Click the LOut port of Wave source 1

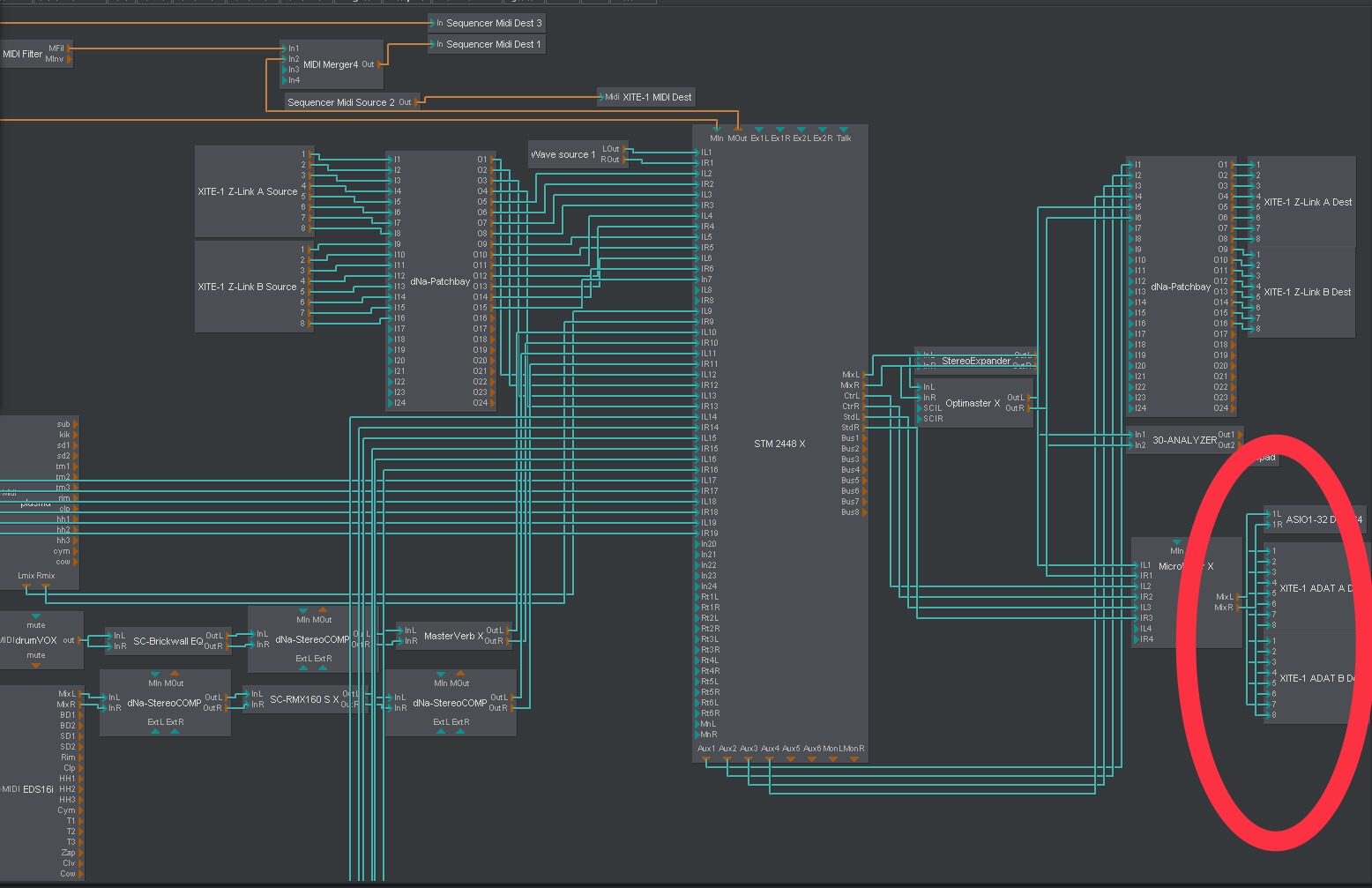[625, 149]
